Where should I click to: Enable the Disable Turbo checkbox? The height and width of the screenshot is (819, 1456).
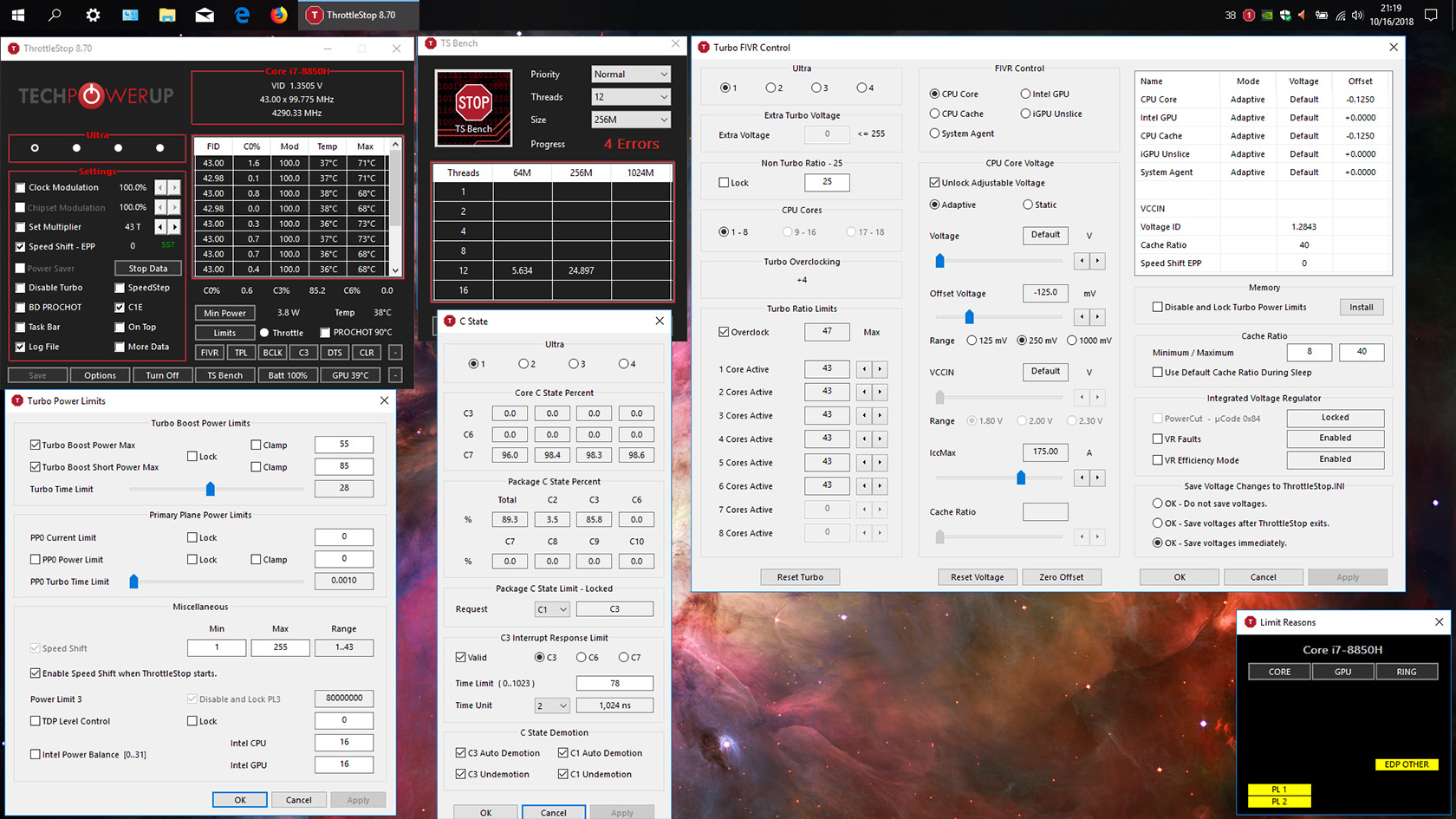click(21, 288)
